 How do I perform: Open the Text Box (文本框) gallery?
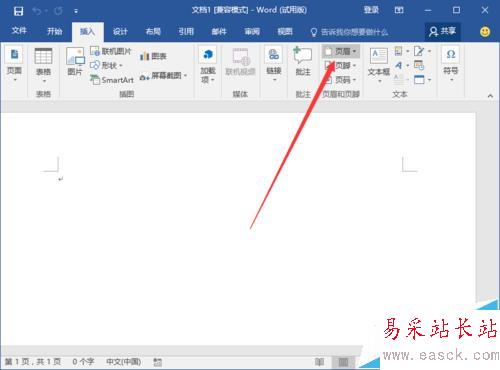click(379, 65)
